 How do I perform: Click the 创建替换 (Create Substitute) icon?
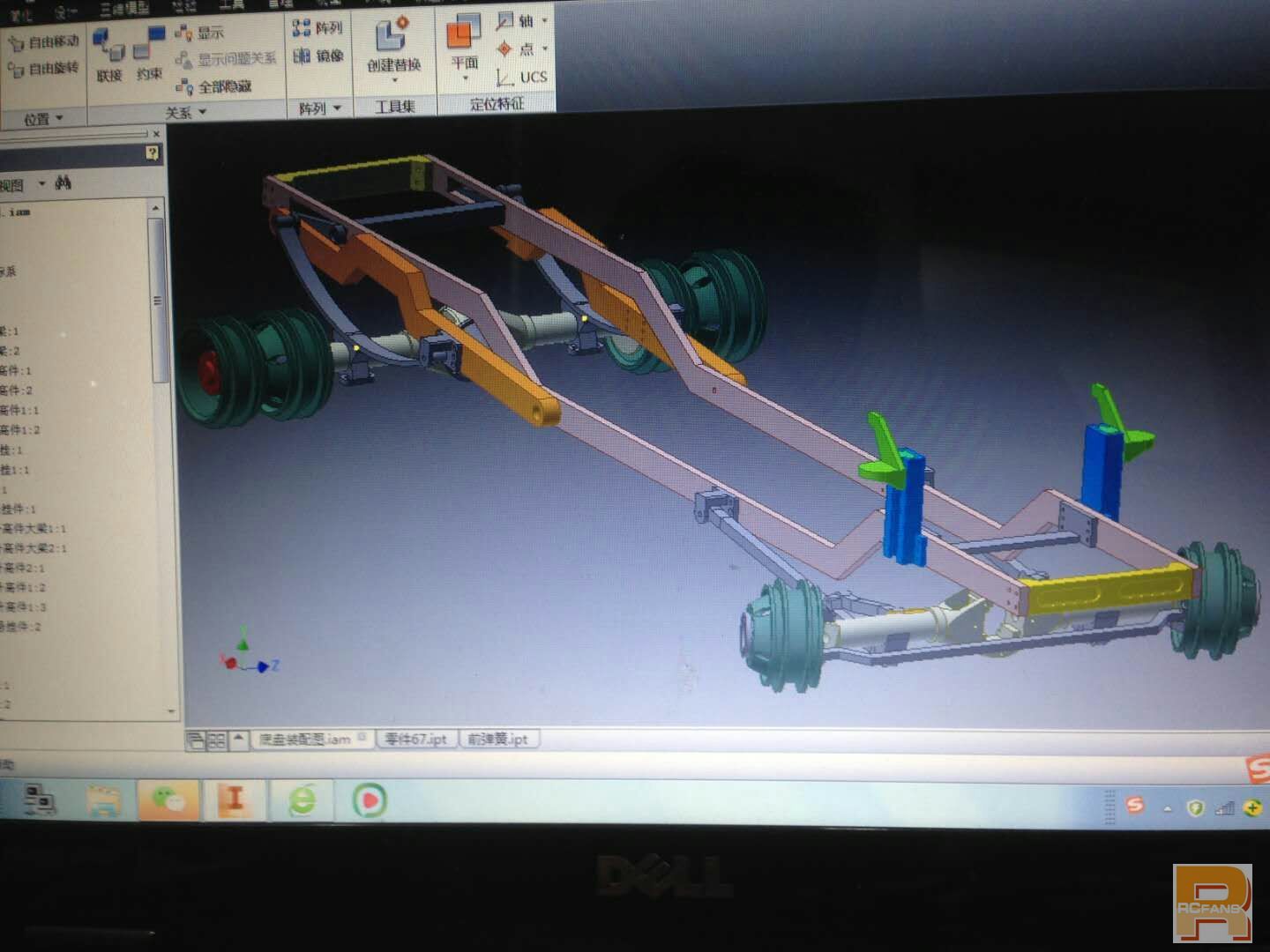[x=392, y=33]
